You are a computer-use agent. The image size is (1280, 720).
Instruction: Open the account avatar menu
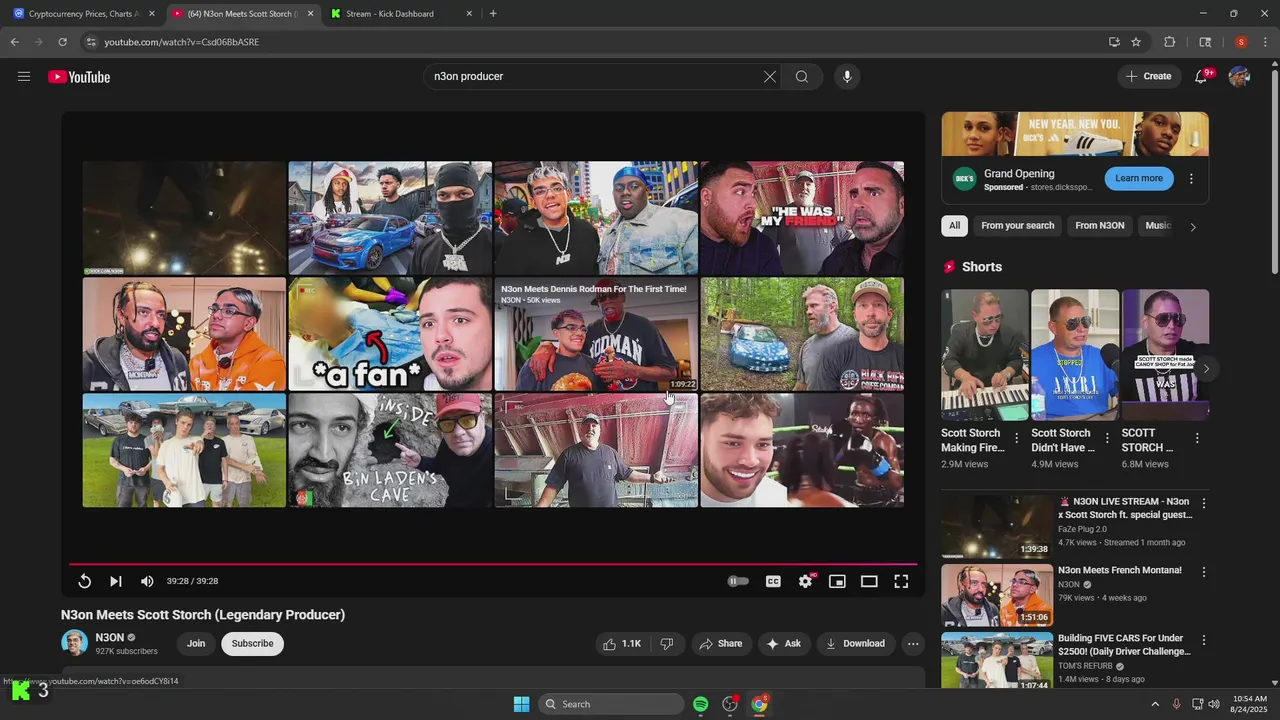tap(1239, 77)
